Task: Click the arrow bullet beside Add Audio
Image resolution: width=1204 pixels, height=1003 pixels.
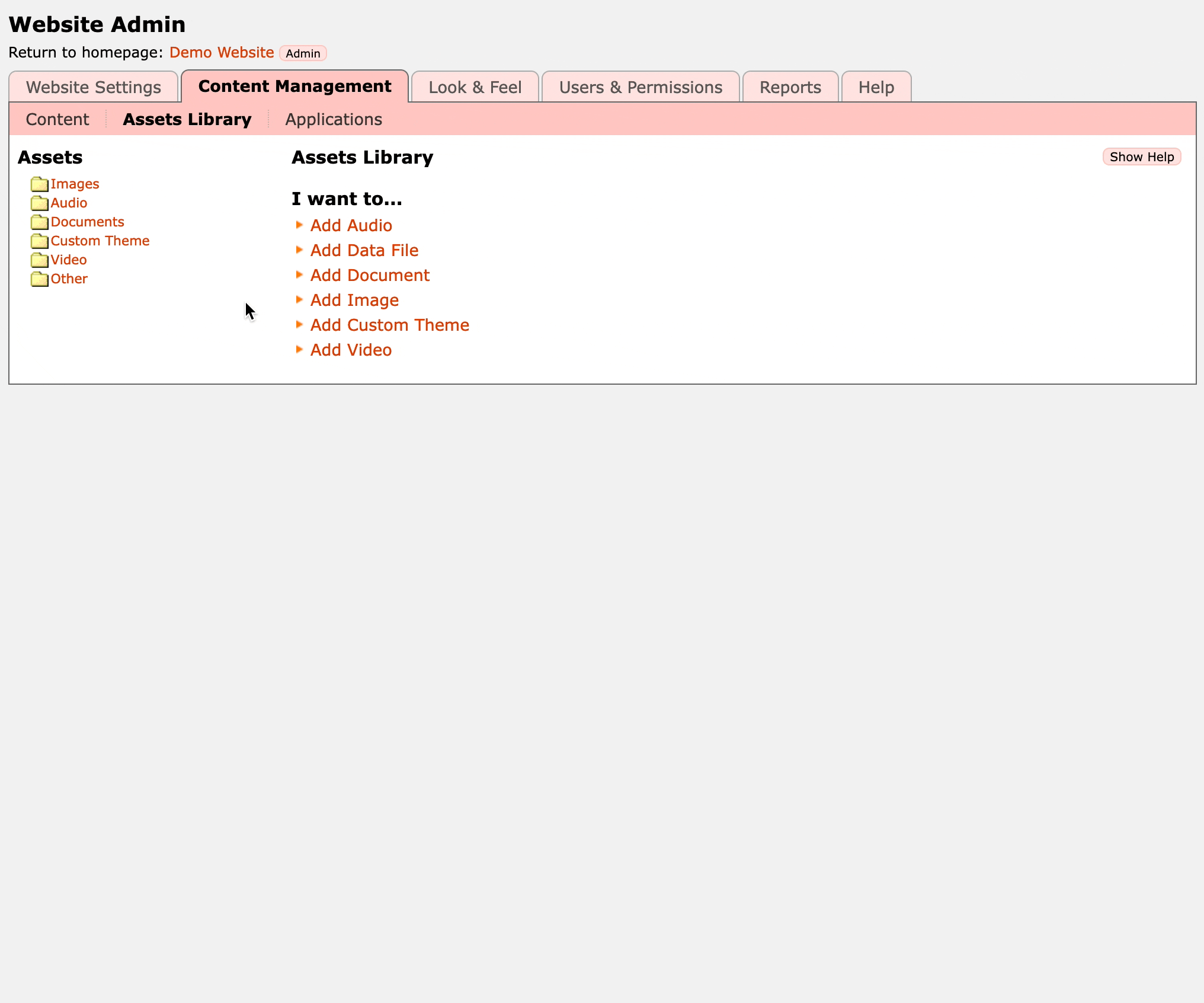Action: click(299, 225)
